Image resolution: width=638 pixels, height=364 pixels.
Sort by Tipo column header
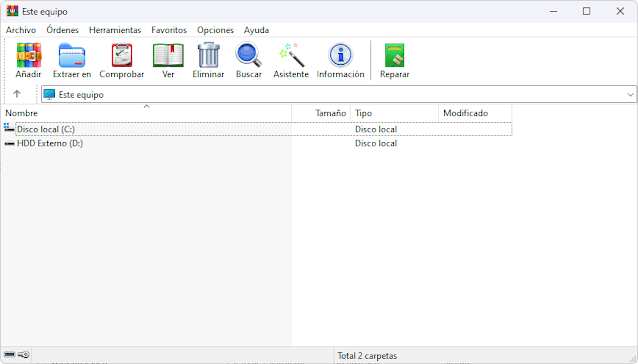(394, 113)
